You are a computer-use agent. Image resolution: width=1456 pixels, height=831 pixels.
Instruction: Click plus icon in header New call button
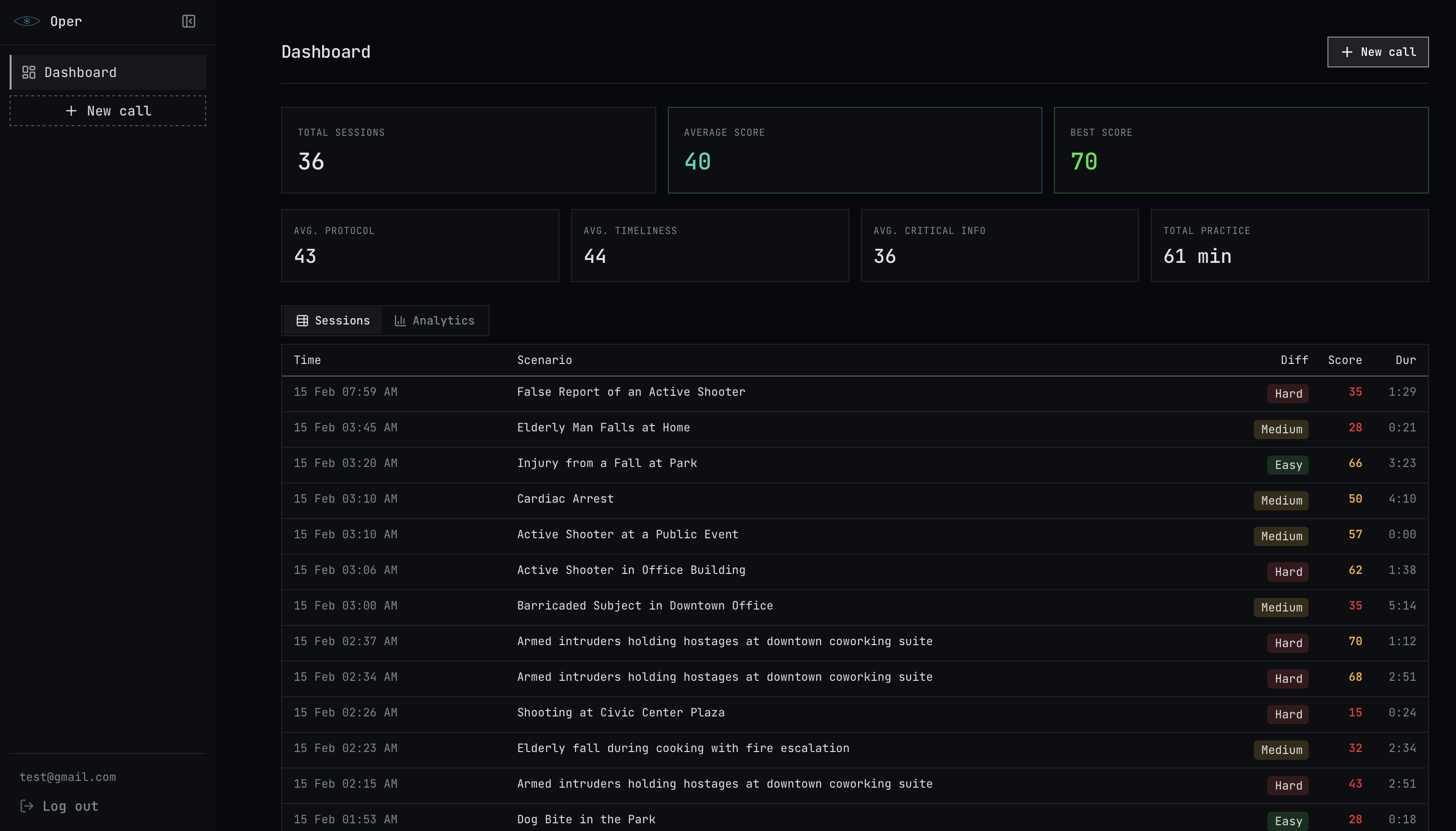point(1346,52)
